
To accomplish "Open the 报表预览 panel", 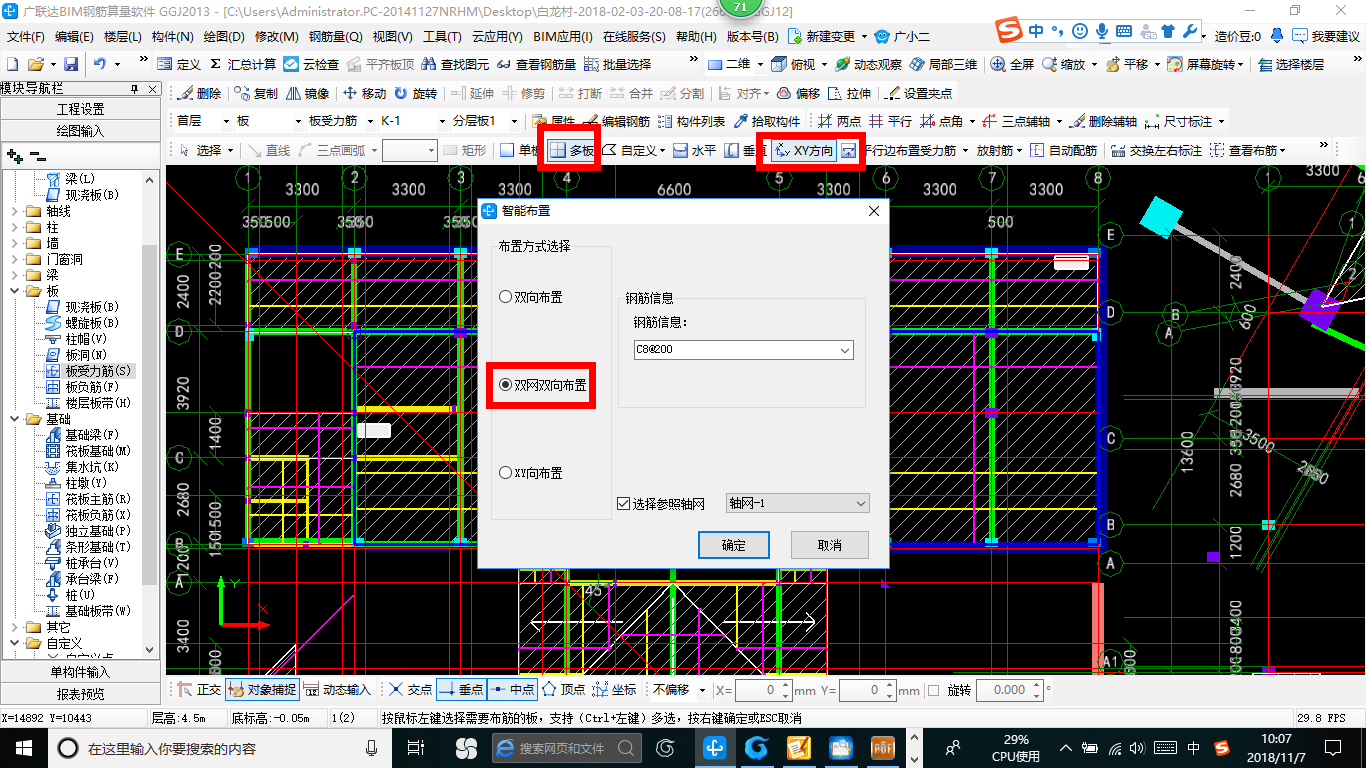I will pyautogui.click(x=80, y=694).
